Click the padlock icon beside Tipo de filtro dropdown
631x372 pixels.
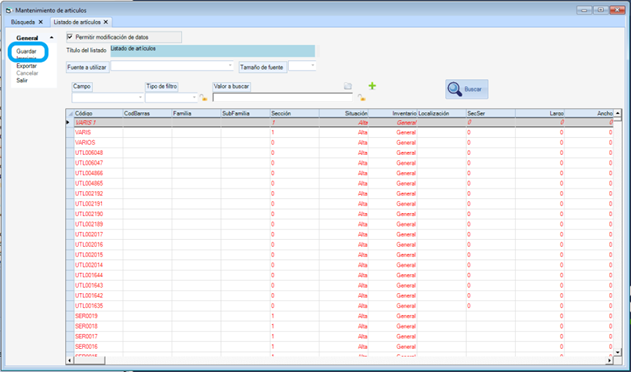click(204, 97)
